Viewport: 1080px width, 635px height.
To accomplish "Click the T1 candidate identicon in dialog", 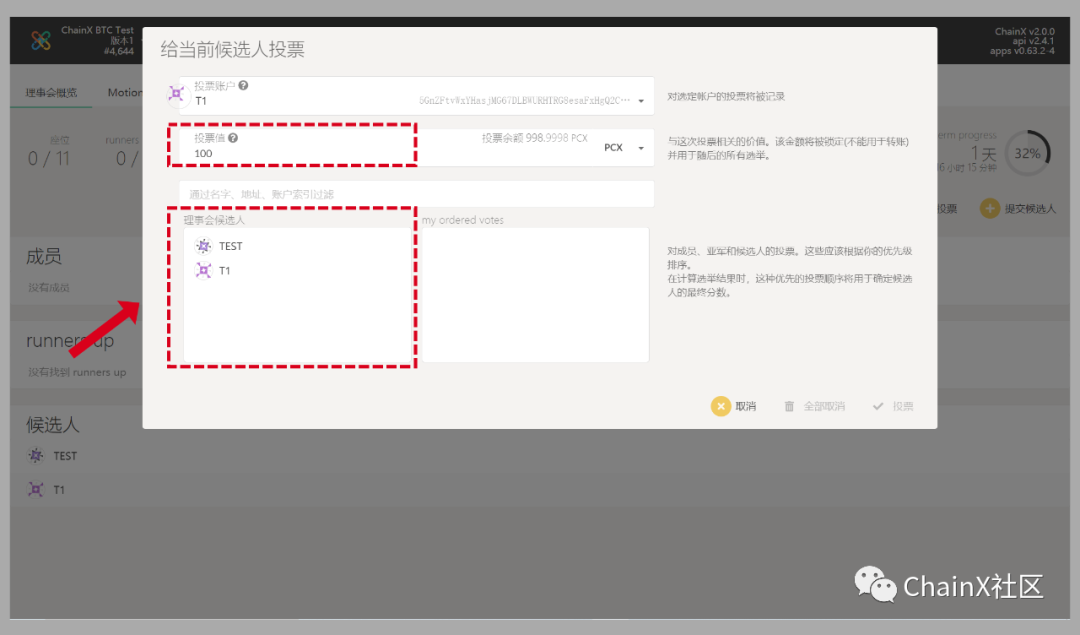I will [203, 271].
